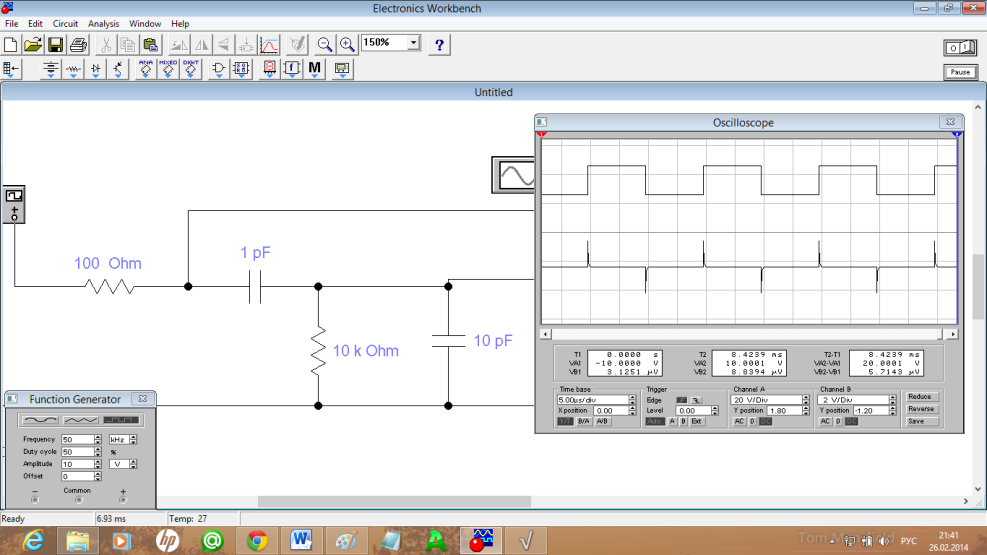
Task: Click the Save floppy disk icon
Action: (x=56, y=45)
